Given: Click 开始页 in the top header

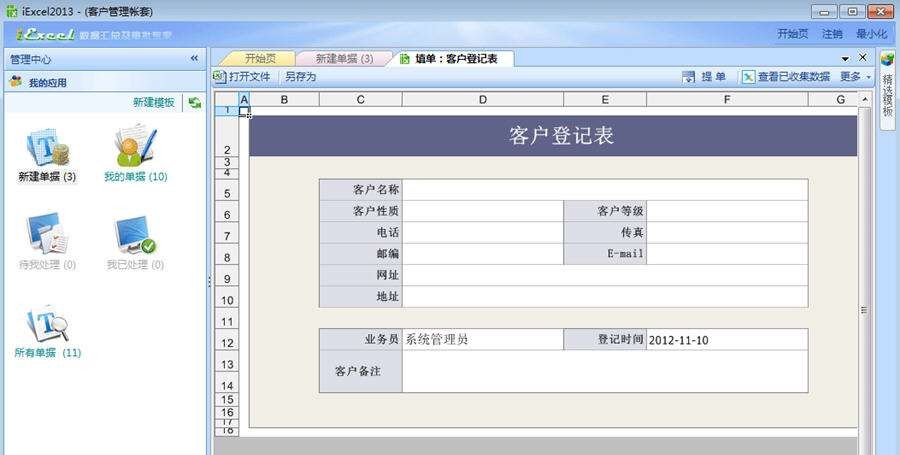Looking at the screenshot, I should point(793,34).
